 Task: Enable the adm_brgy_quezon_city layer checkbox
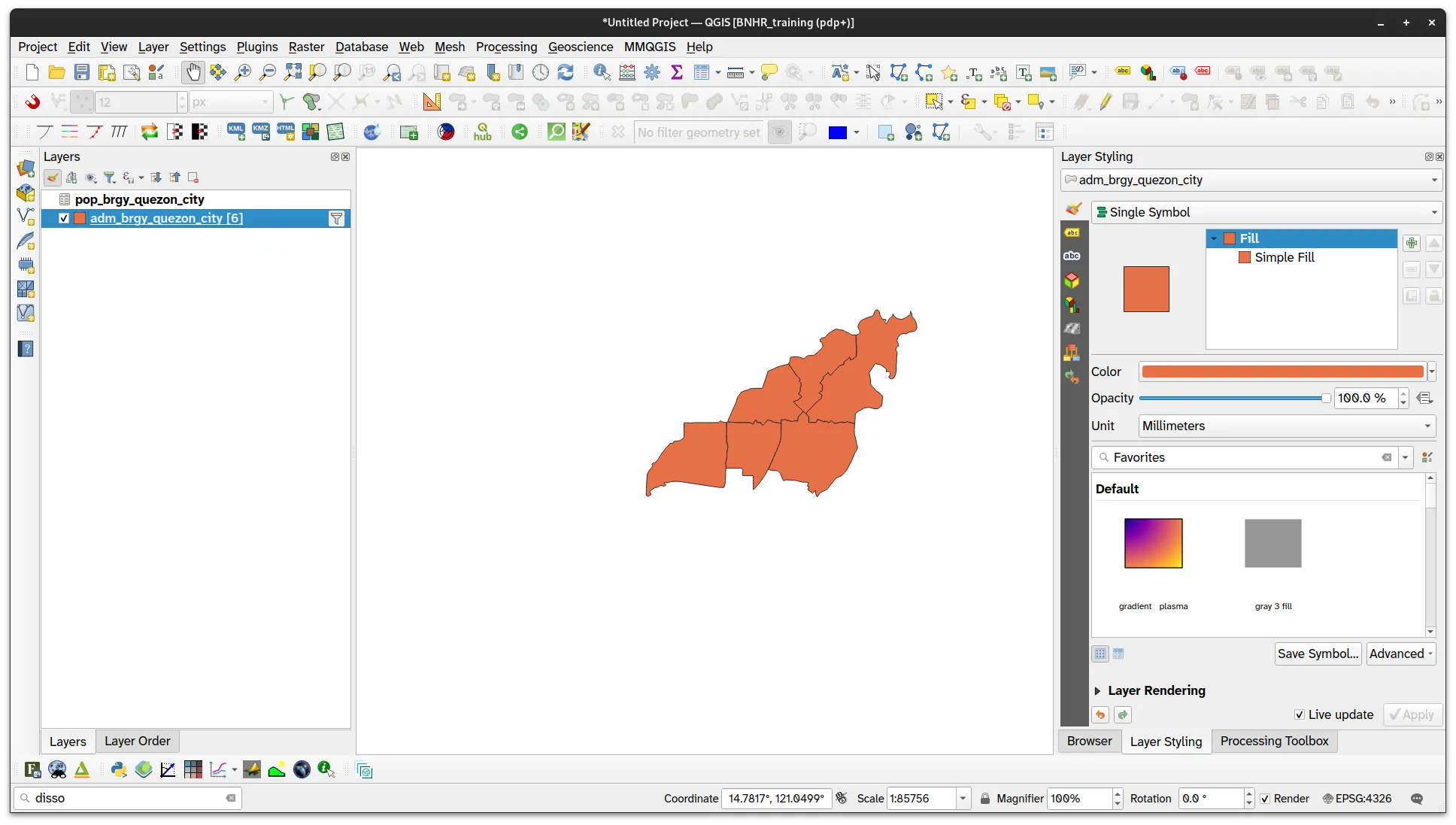click(x=64, y=218)
